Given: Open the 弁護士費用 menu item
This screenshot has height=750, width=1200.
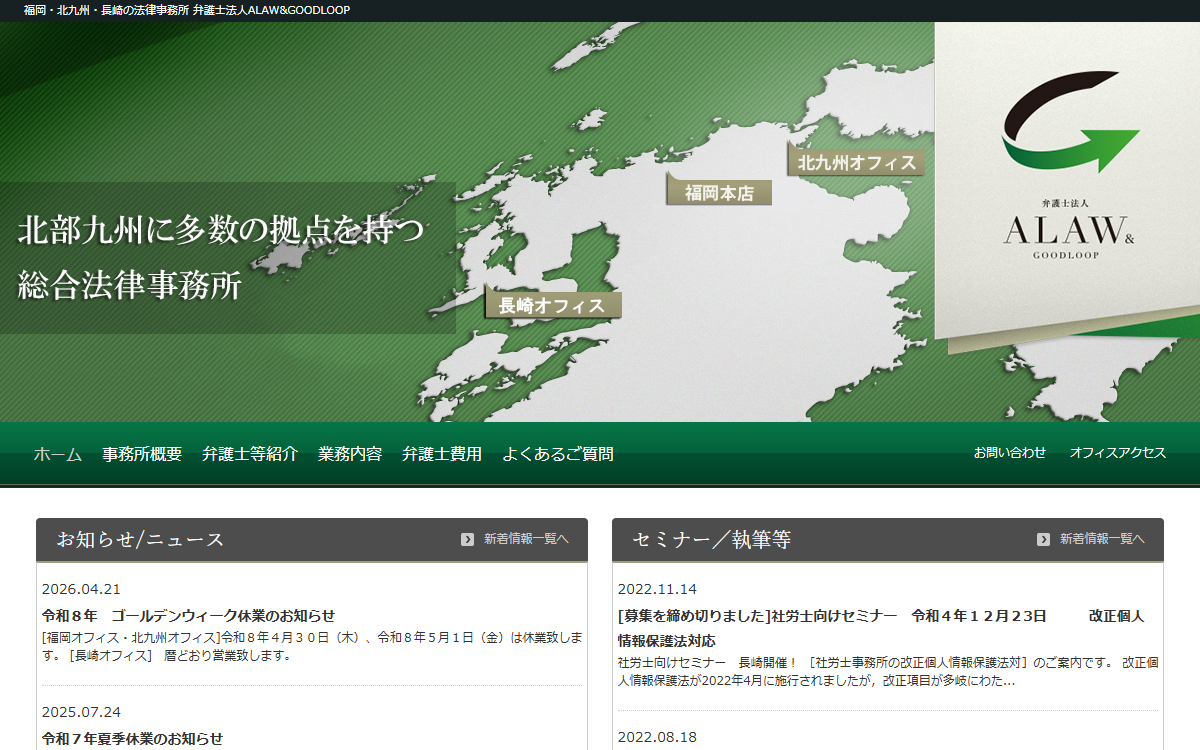Looking at the screenshot, I should (x=442, y=454).
